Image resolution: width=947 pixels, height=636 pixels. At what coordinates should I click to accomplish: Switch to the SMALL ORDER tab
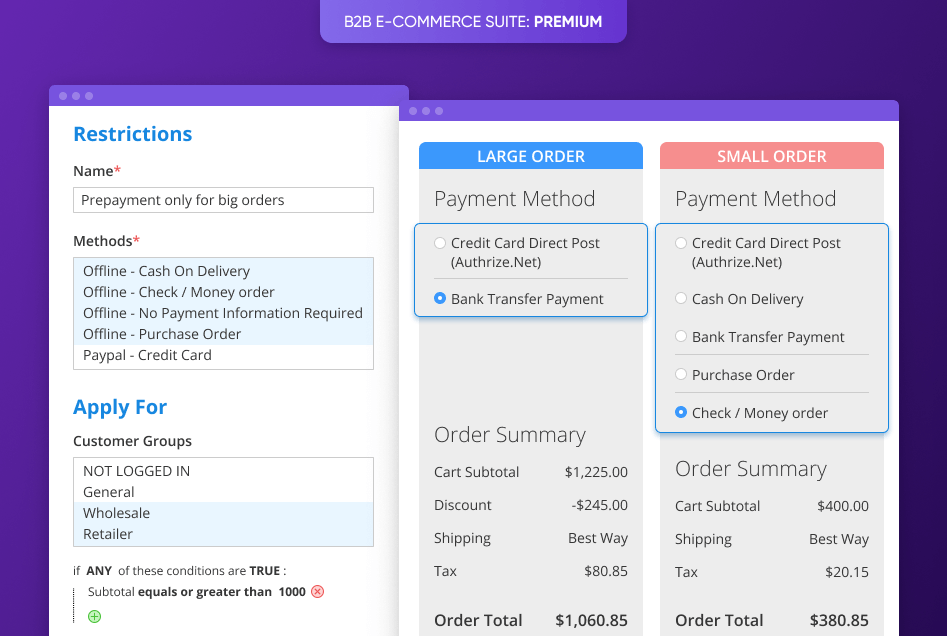(x=771, y=156)
